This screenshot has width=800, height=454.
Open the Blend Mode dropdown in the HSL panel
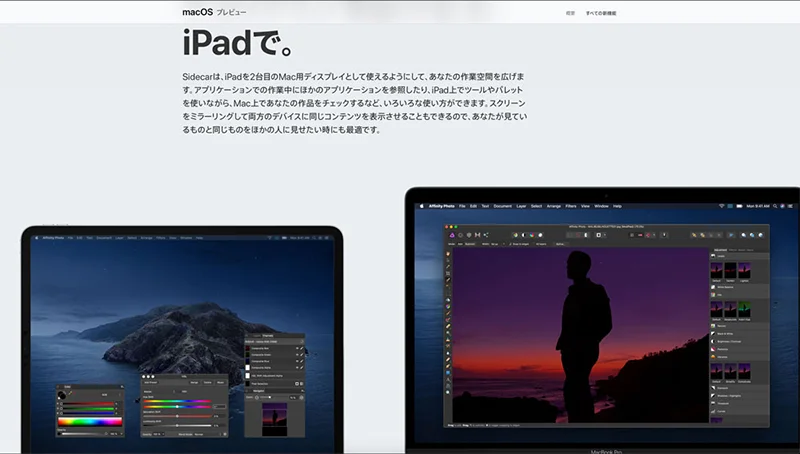click(x=200, y=434)
